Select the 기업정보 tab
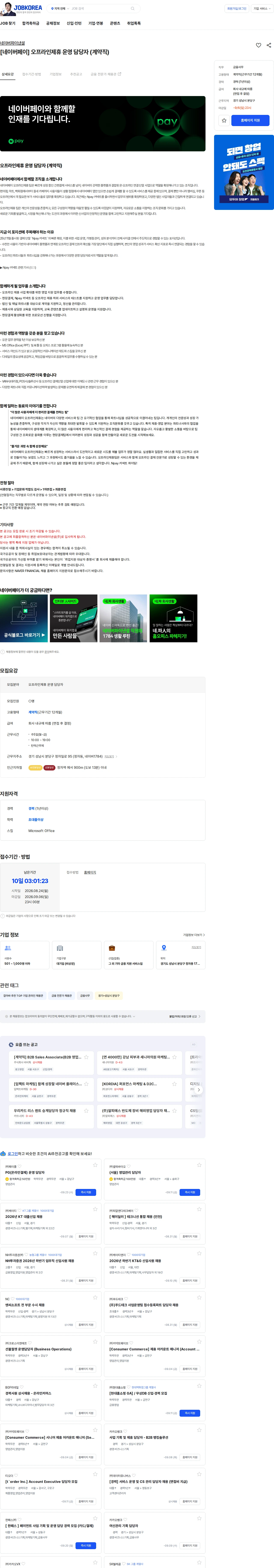The width and height of the screenshot is (274, 1568). click(x=55, y=74)
